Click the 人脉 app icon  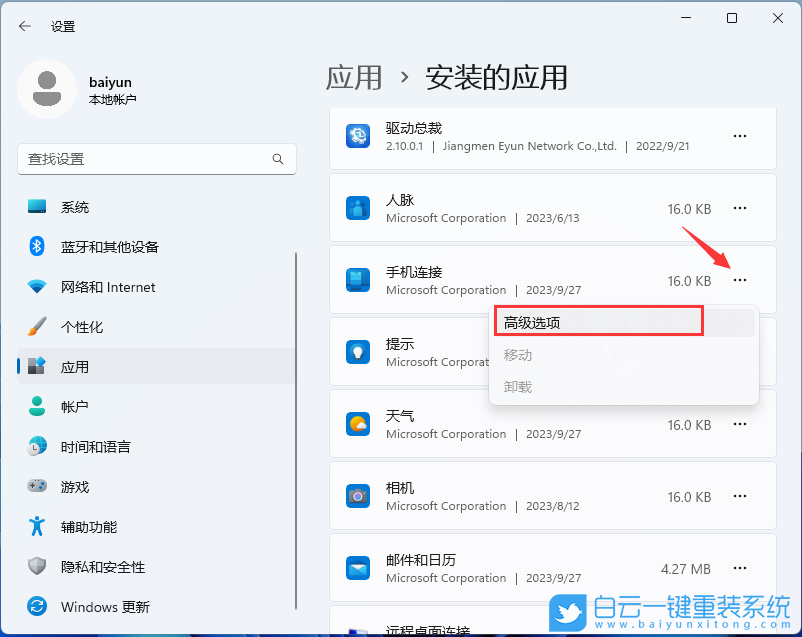[358, 208]
